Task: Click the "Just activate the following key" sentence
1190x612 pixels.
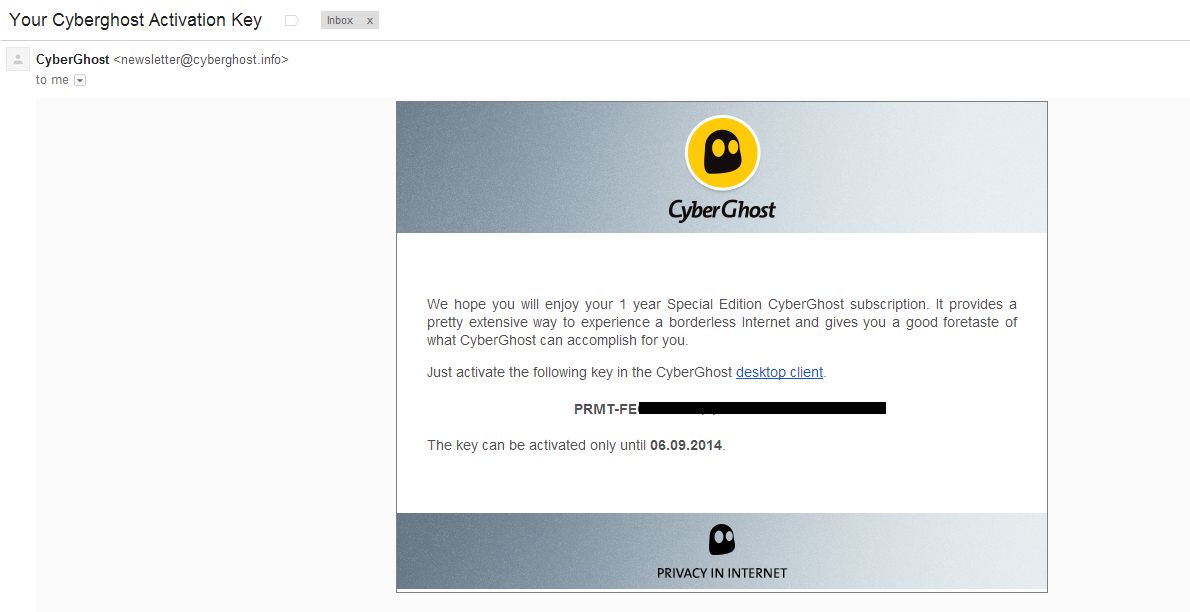Action: coord(580,372)
